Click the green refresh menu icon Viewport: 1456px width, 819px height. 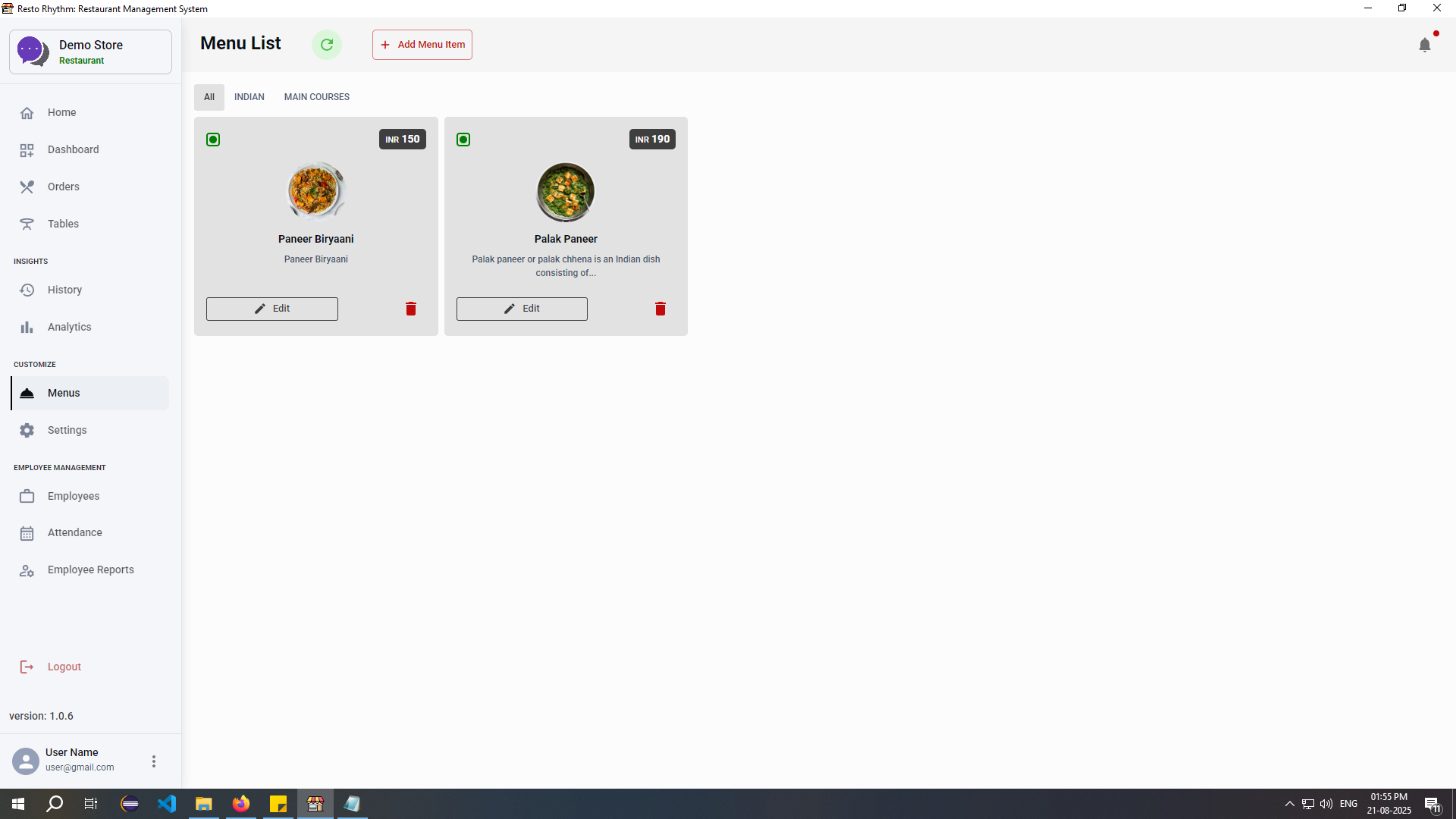pyautogui.click(x=327, y=45)
